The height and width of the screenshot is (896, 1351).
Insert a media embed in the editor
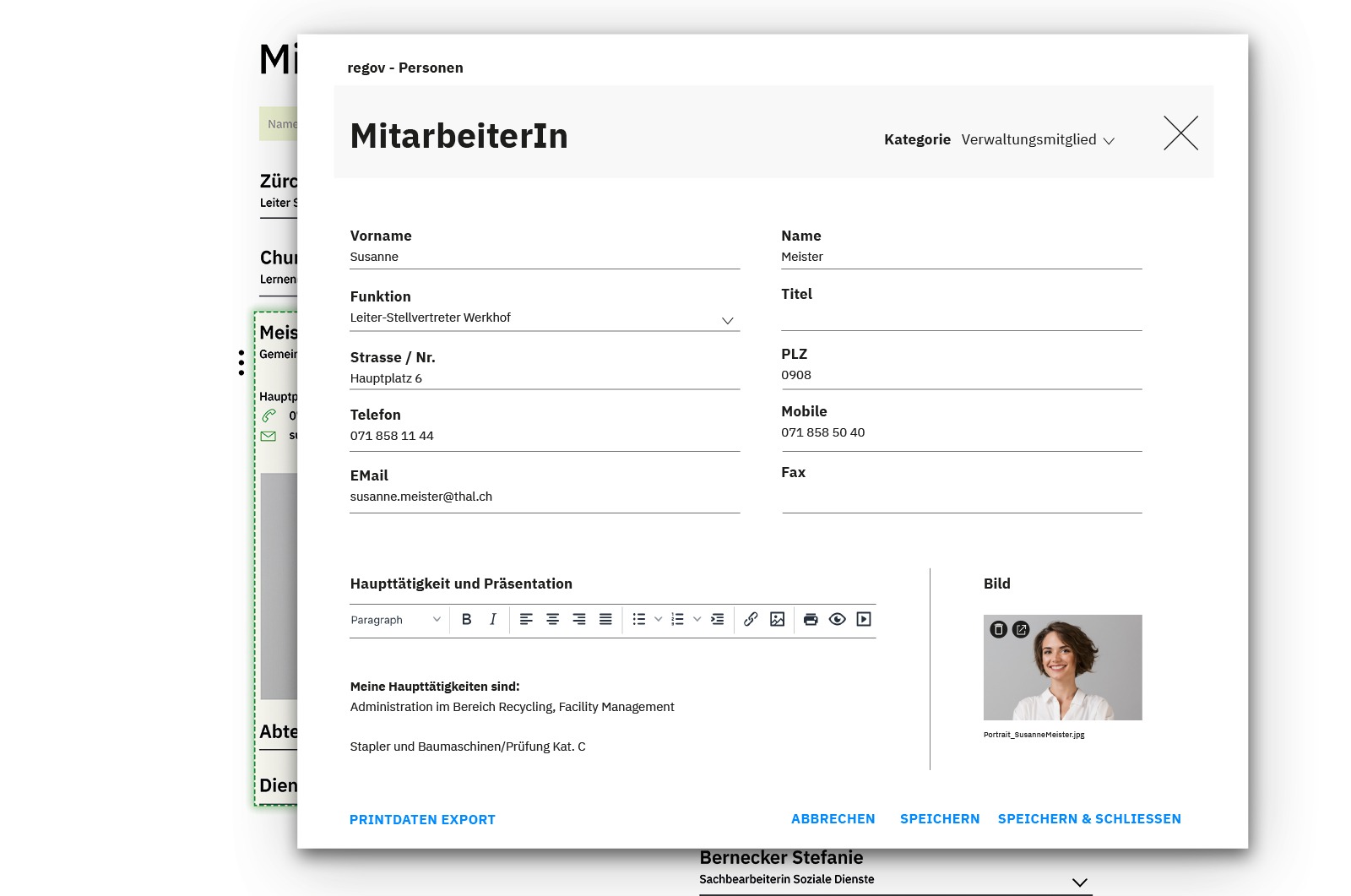point(862,619)
